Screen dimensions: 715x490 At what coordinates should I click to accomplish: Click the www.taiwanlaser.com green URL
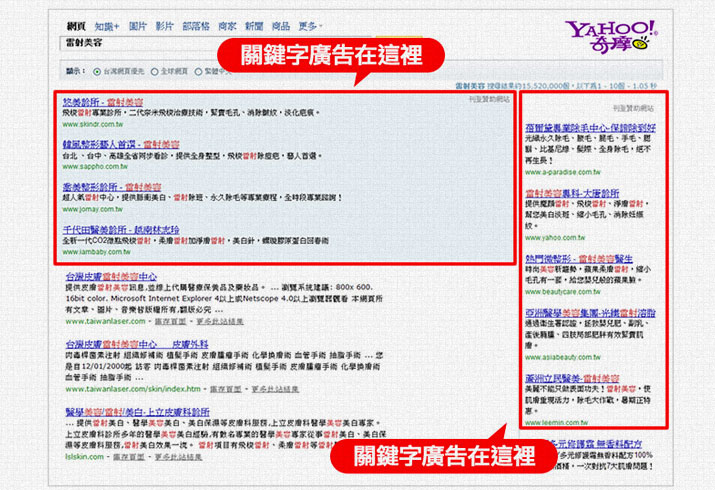pos(105,321)
